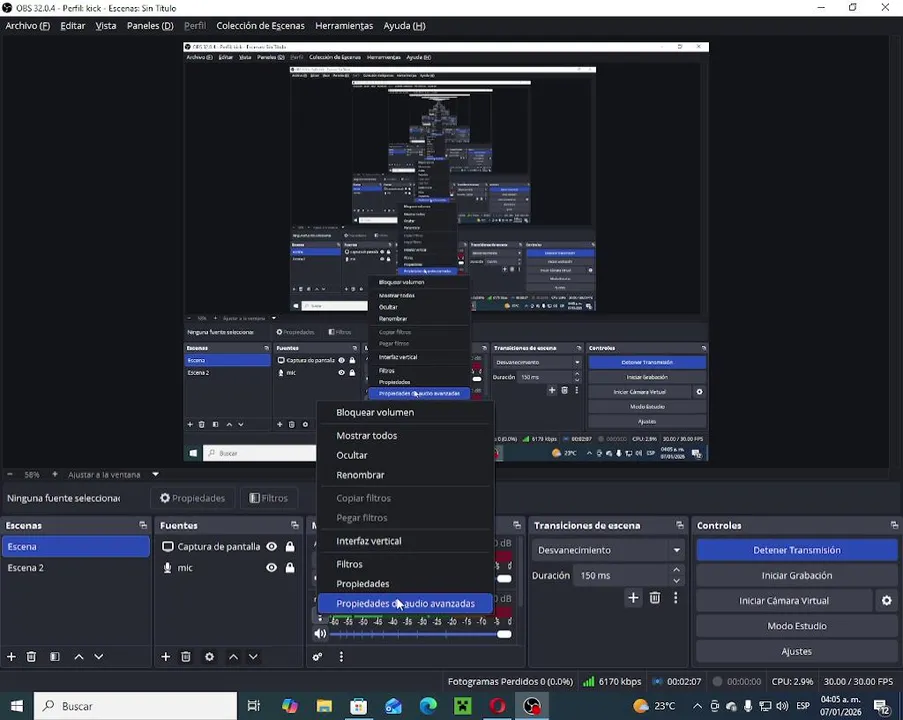903x720 pixels.
Task: Open preview scaling dropdown Ajustar a la ventana
Action: point(113,475)
